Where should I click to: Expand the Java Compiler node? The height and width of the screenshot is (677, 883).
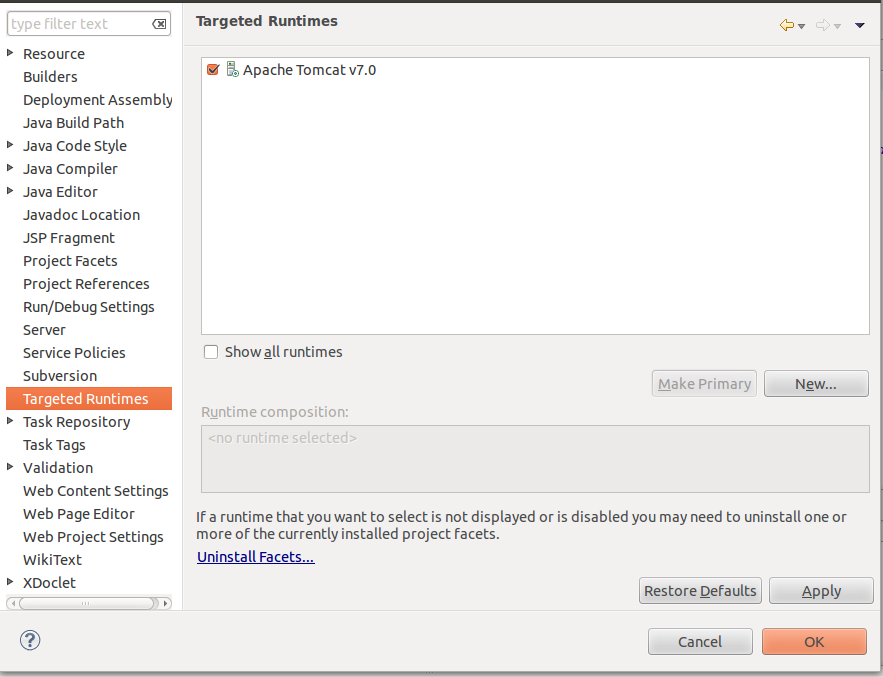pos(10,168)
